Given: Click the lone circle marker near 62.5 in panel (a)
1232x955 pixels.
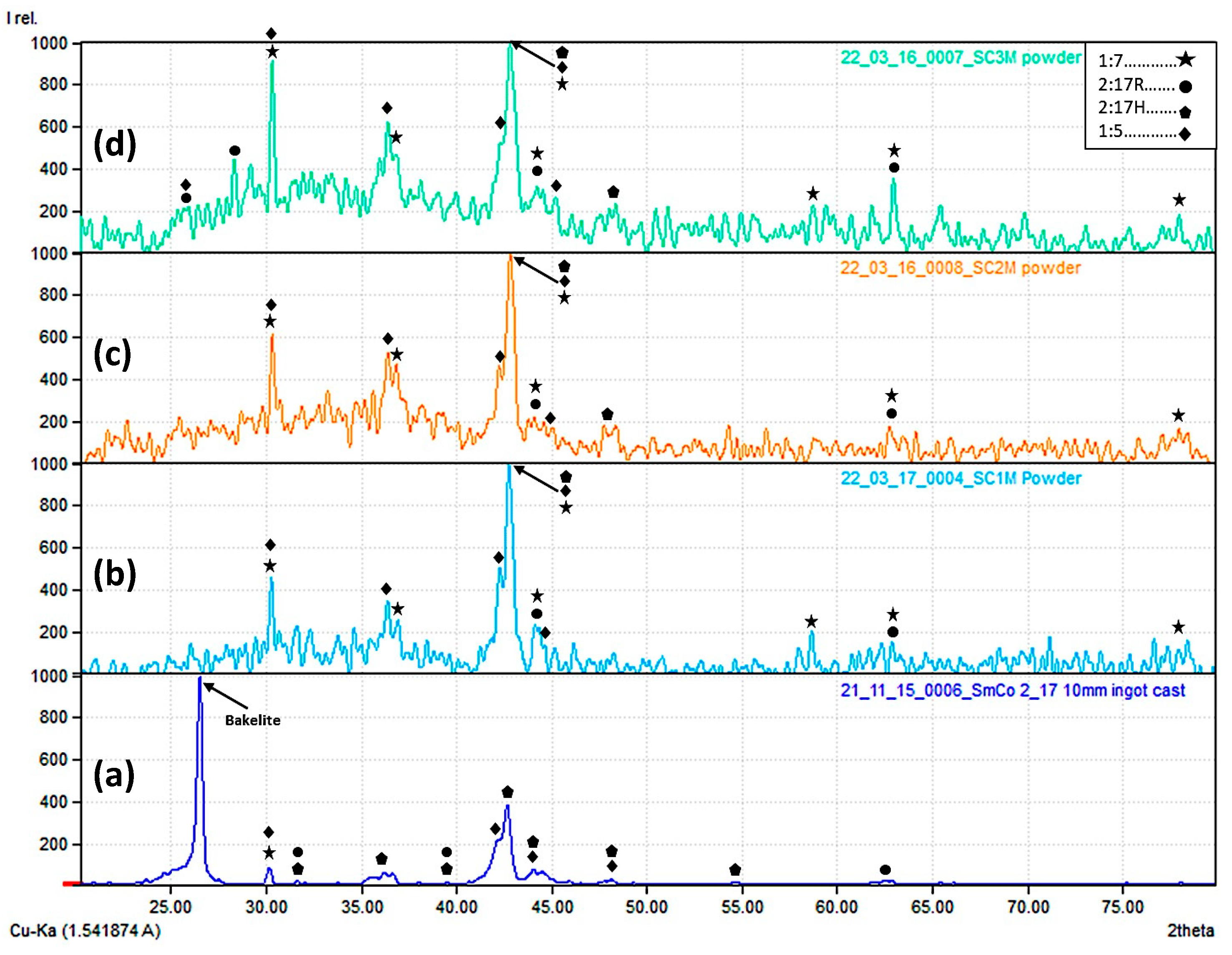Looking at the screenshot, I should tap(885, 870).
